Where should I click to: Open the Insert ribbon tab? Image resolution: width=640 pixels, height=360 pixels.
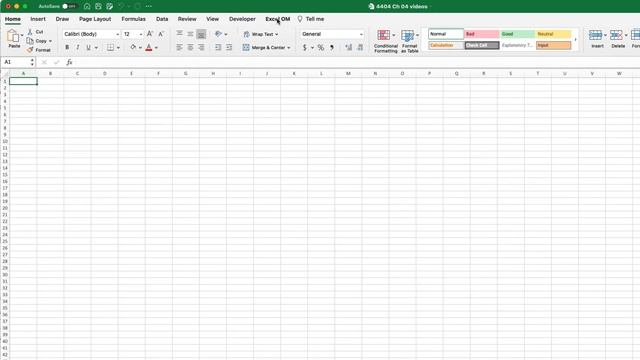click(38, 19)
